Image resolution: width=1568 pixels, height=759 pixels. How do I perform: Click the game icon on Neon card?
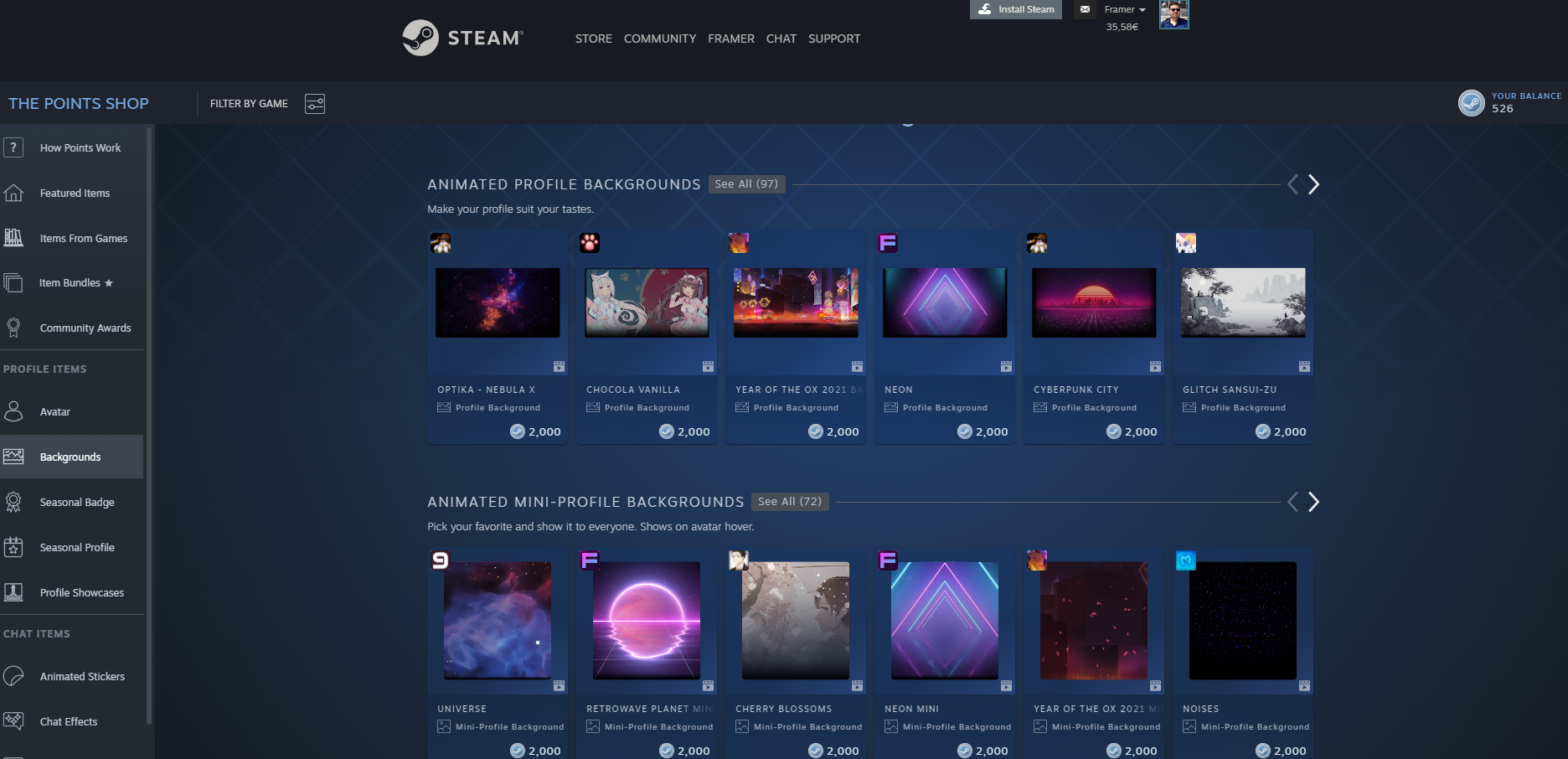888,243
